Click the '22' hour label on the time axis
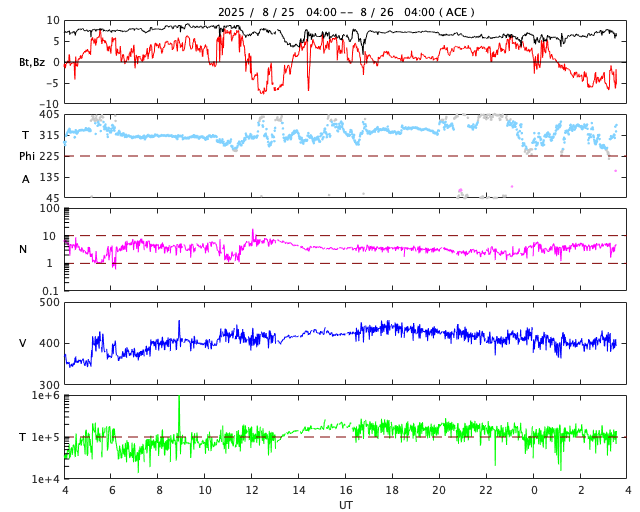This screenshot has height=512, width=640. [486, 490]
